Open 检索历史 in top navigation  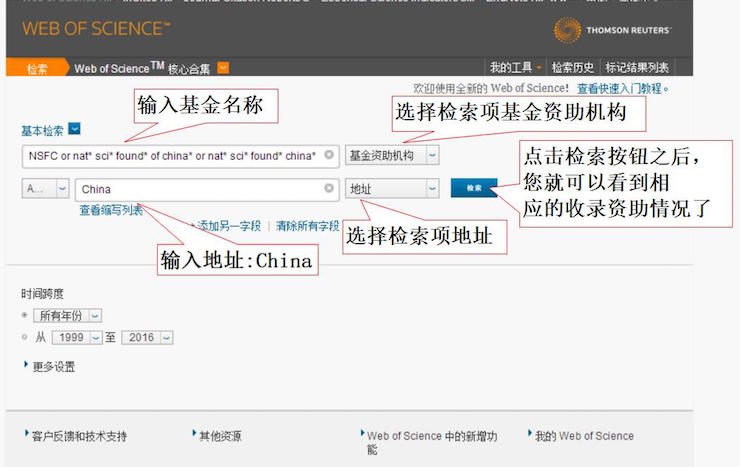(x=573, y=68)
